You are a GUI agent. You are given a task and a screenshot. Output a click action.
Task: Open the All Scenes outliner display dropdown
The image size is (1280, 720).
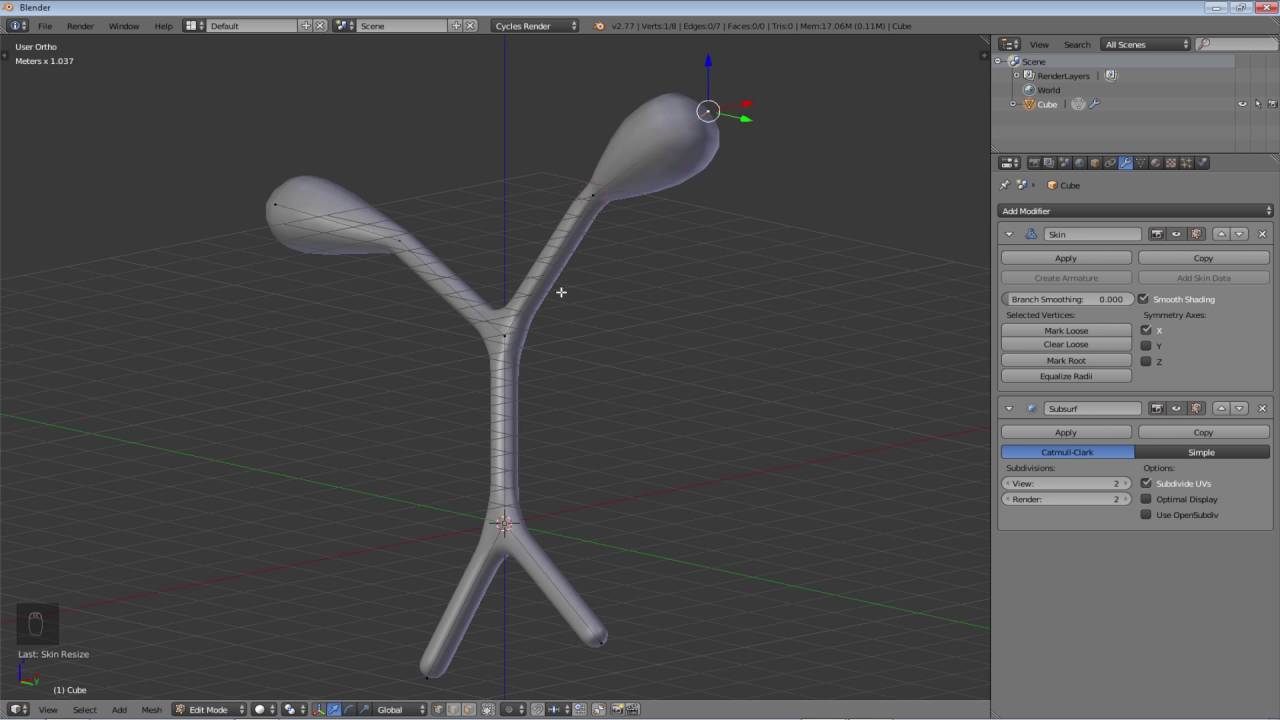[1146, 44]
